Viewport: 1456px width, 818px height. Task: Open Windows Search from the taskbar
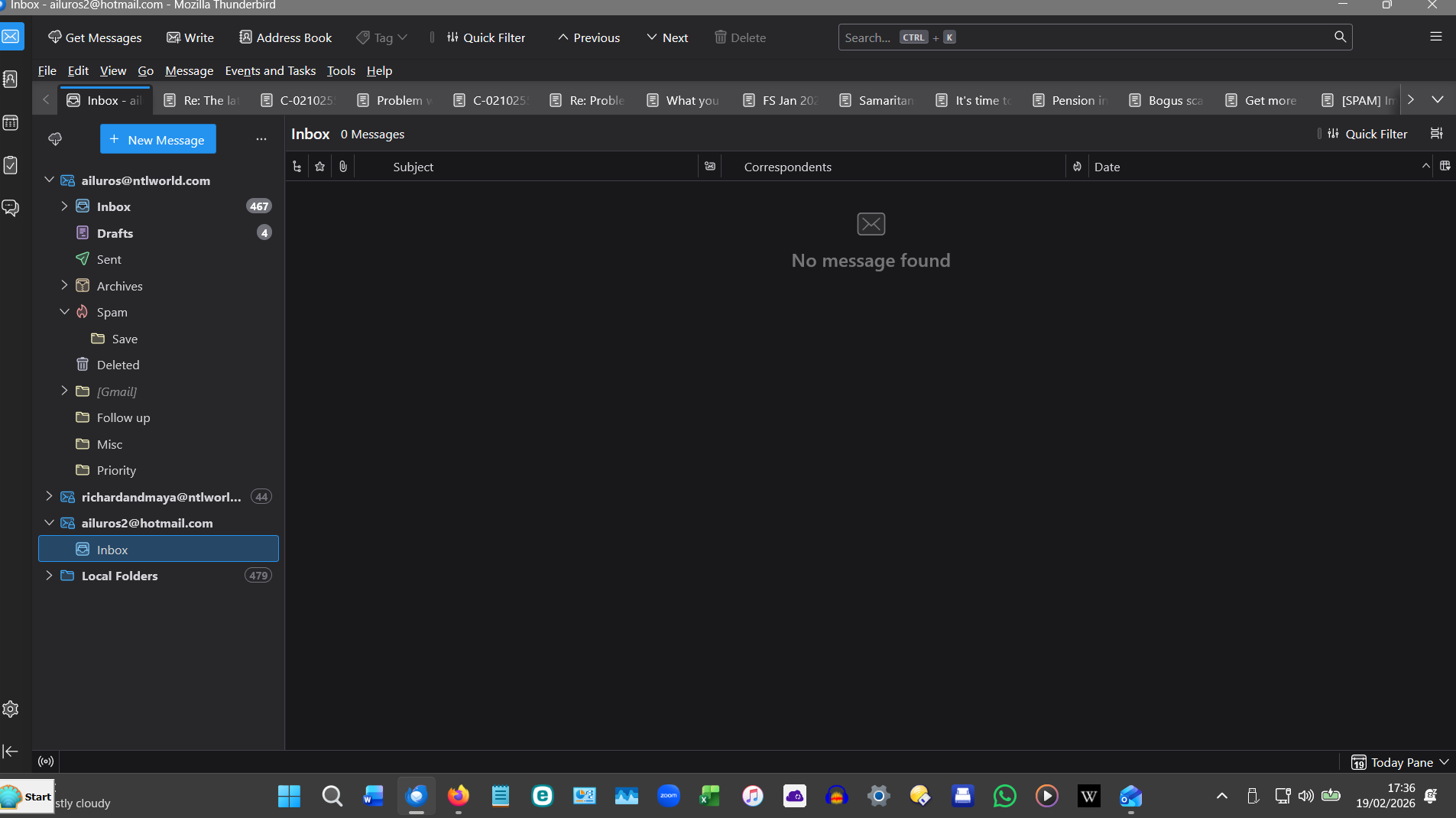point(332,797)
